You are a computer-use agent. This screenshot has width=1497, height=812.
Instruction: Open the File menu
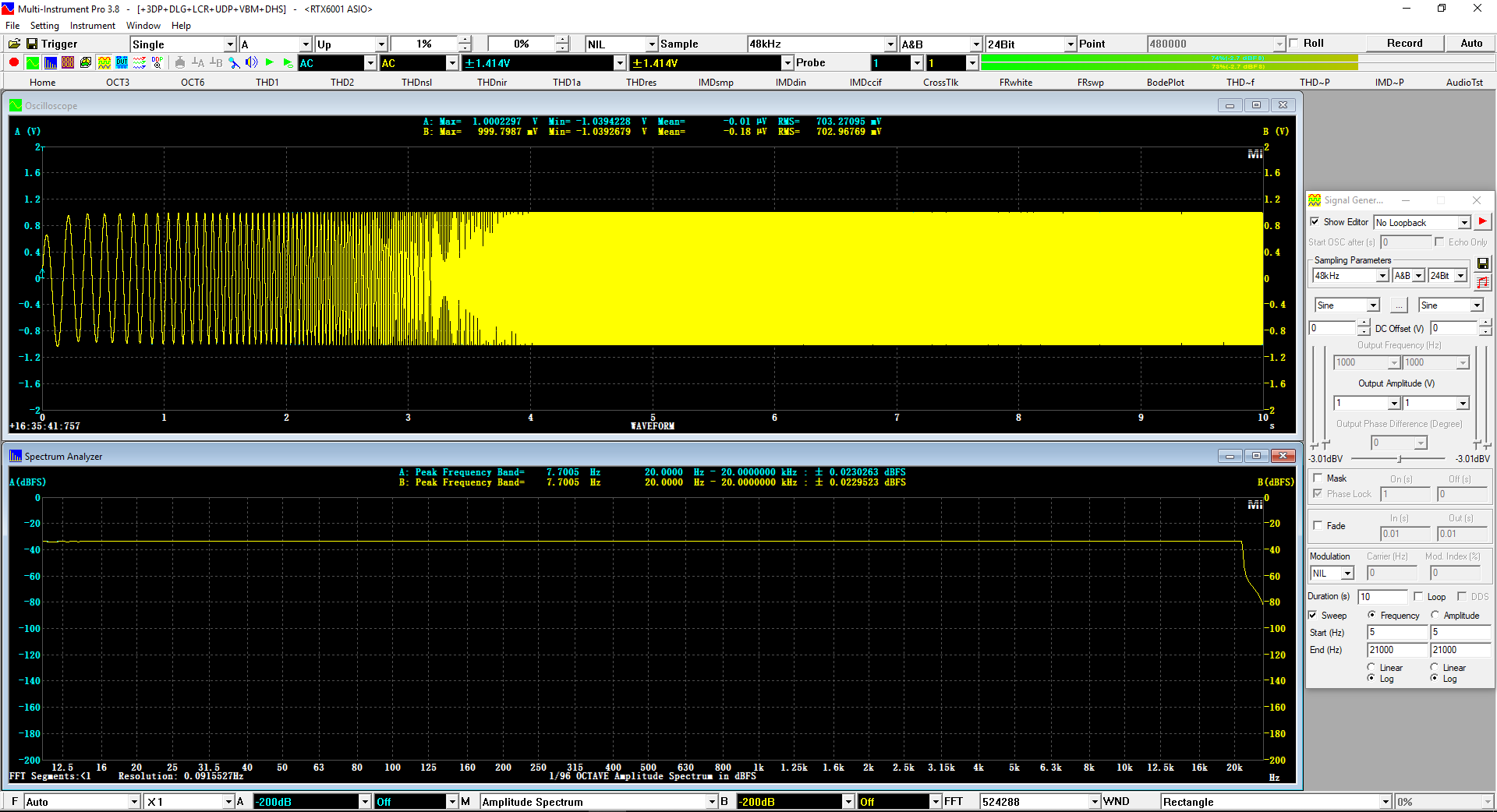click(13, 26)
